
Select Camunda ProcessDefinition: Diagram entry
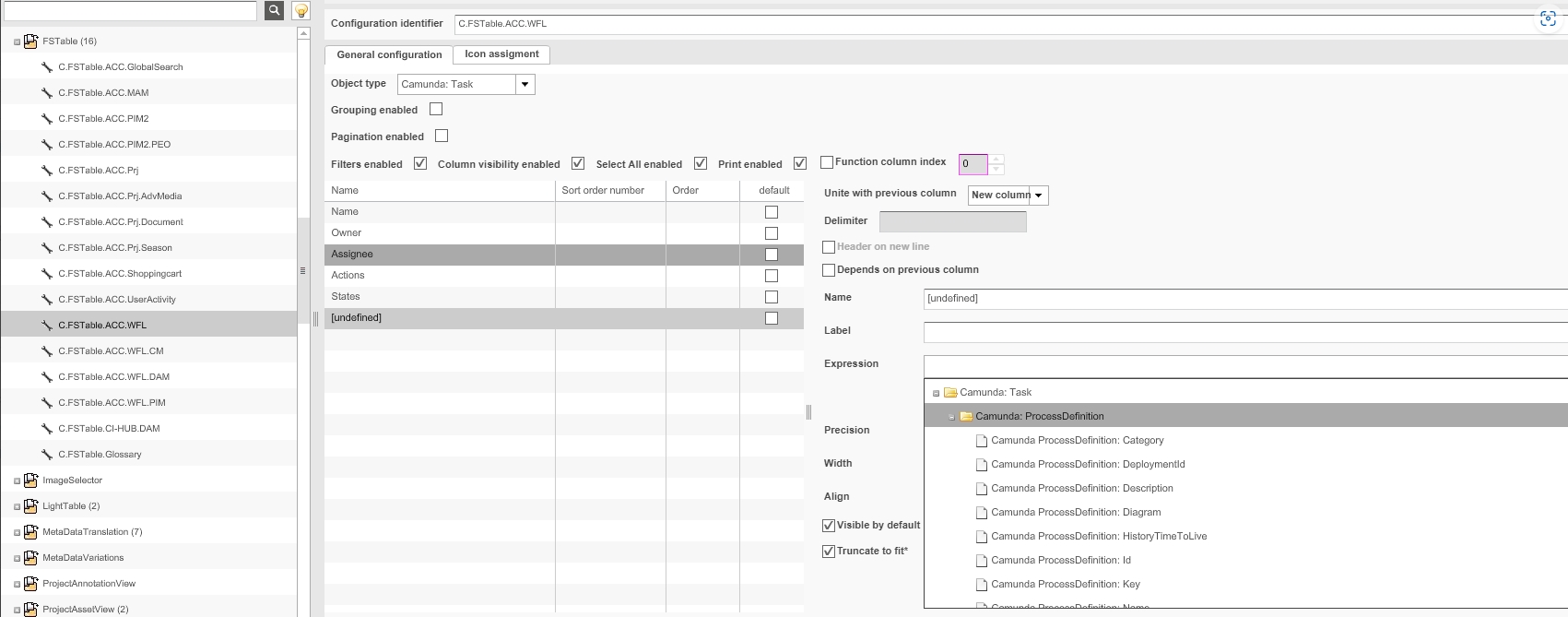click(x=1076, y=513)
